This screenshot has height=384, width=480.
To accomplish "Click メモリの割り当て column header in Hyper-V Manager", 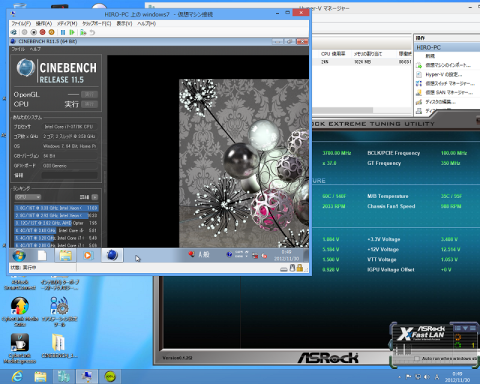I will (x=368, y=54).
